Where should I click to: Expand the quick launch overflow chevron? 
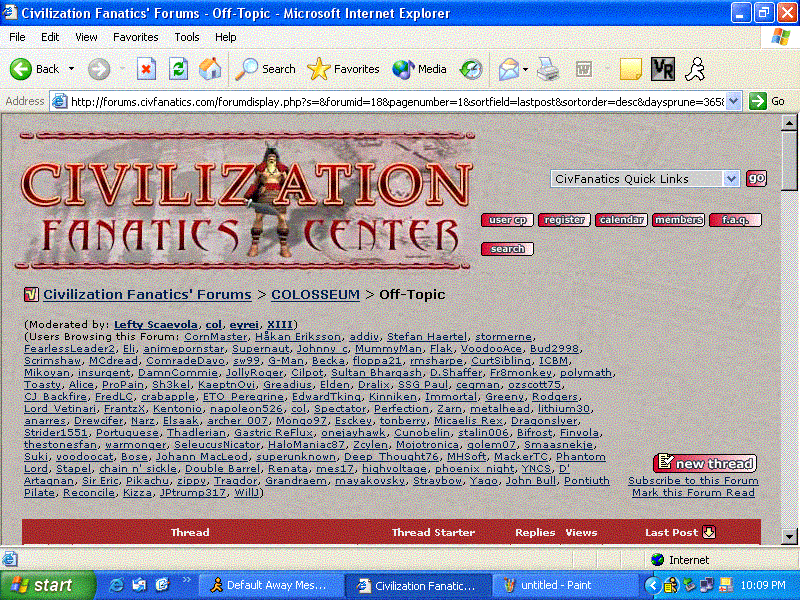[x=186, y=580]
